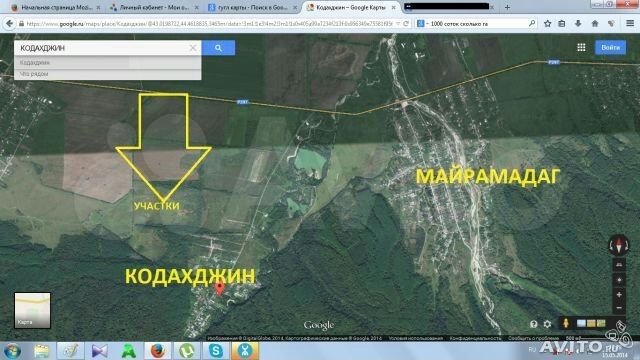This screenshot has width=640, height=360.
Task: Click the browser address bar URL
Action: [x=209, y=24]
